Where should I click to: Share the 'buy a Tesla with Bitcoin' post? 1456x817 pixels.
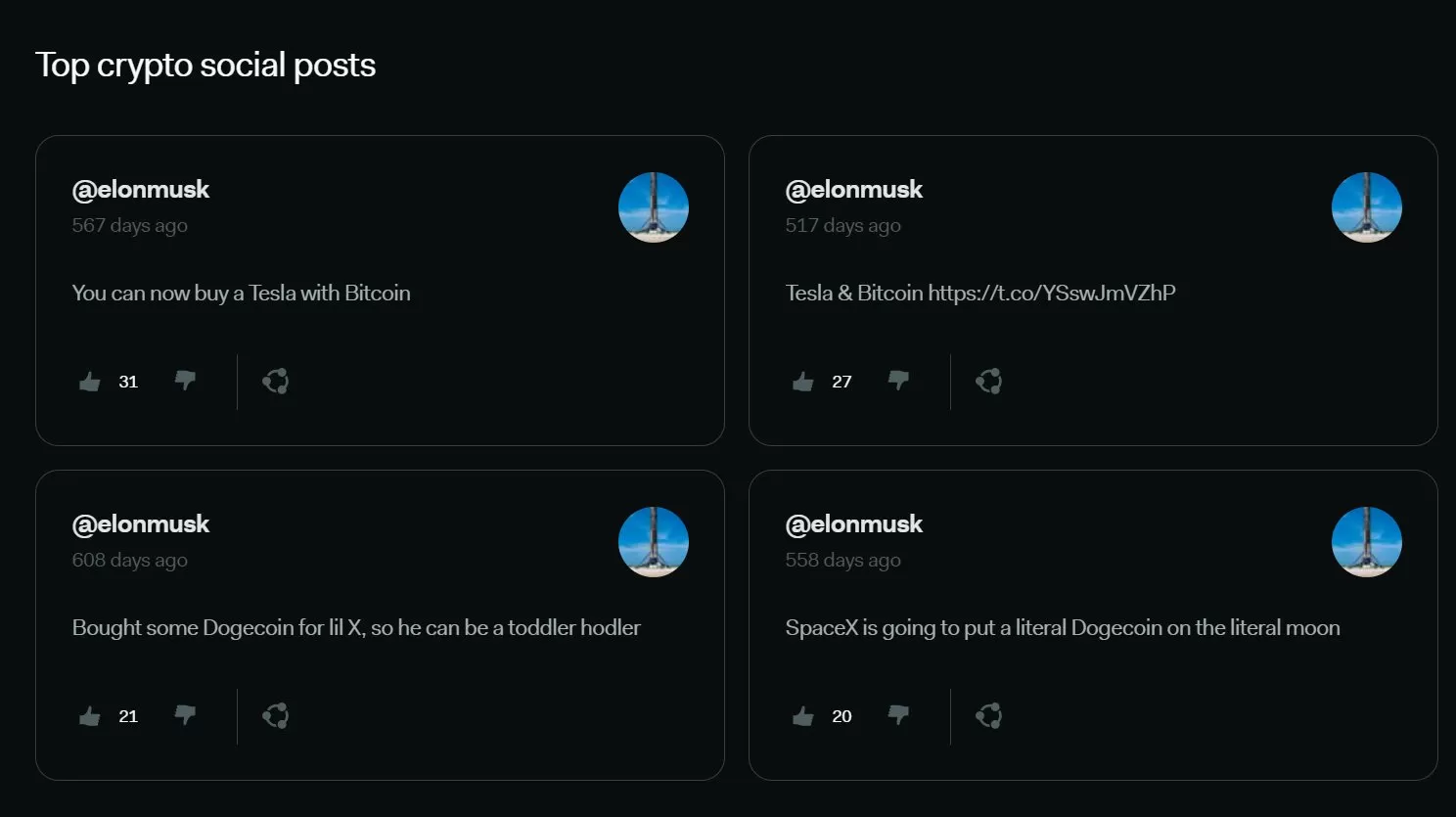pyautogui.click(x=275, y=382)
